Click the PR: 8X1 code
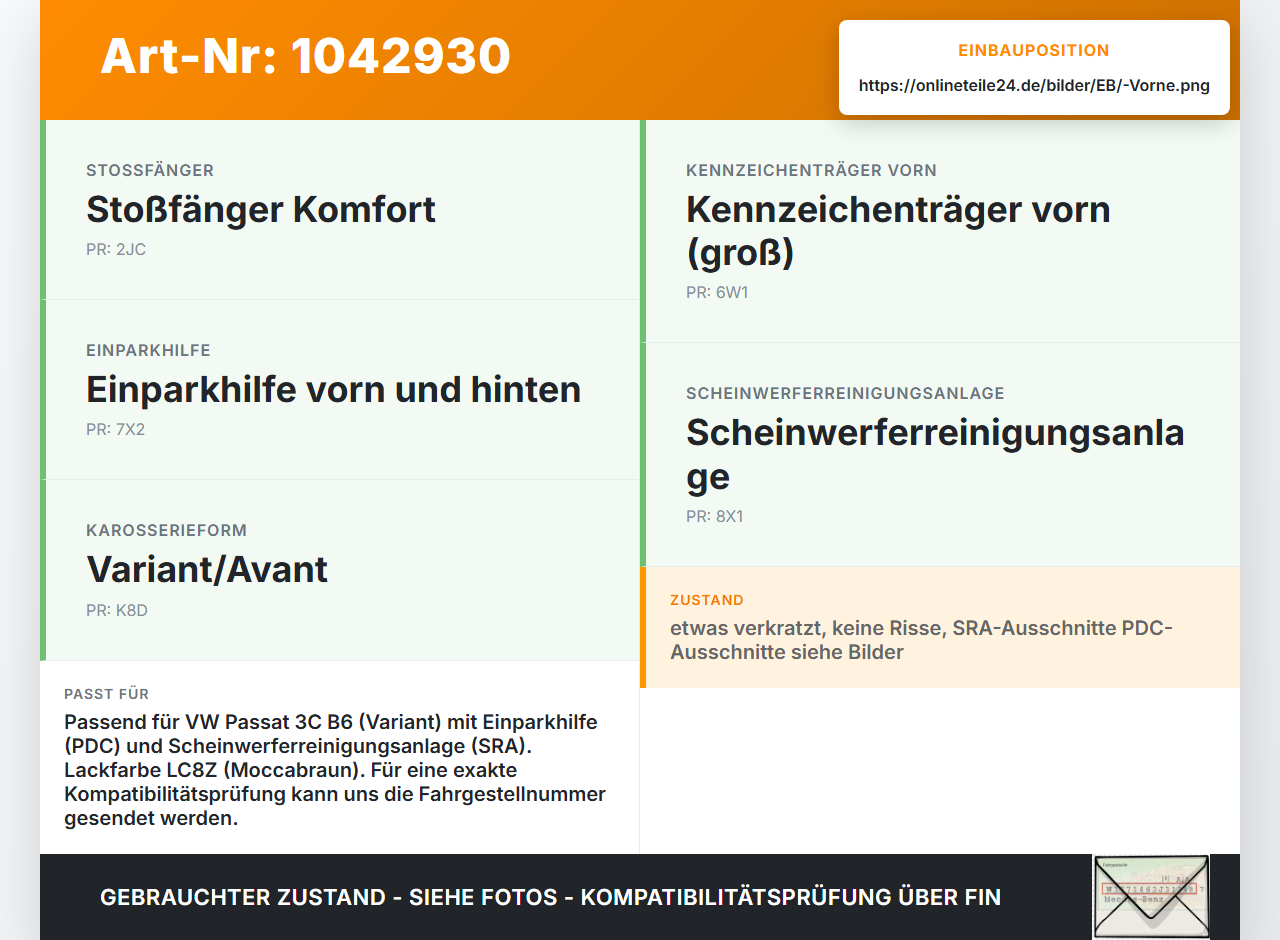Screen dimensions: 1280x940 tap(715, 517)
